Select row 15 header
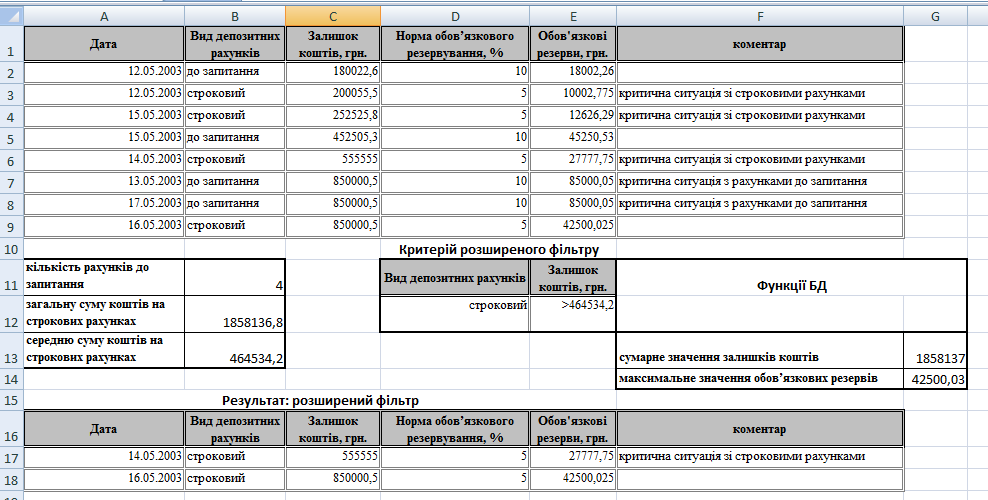Image resolution: width=988 pixels, height=500 pixels. 11,401
